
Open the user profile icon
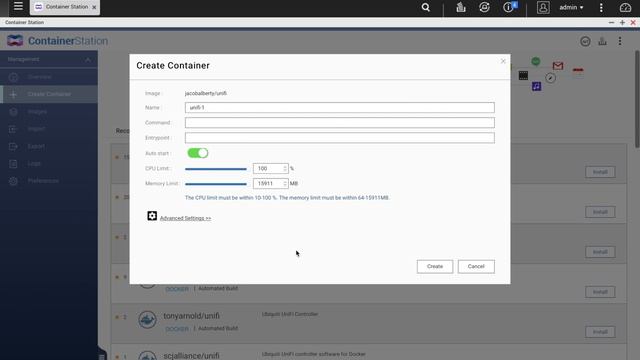click(543, 7)
